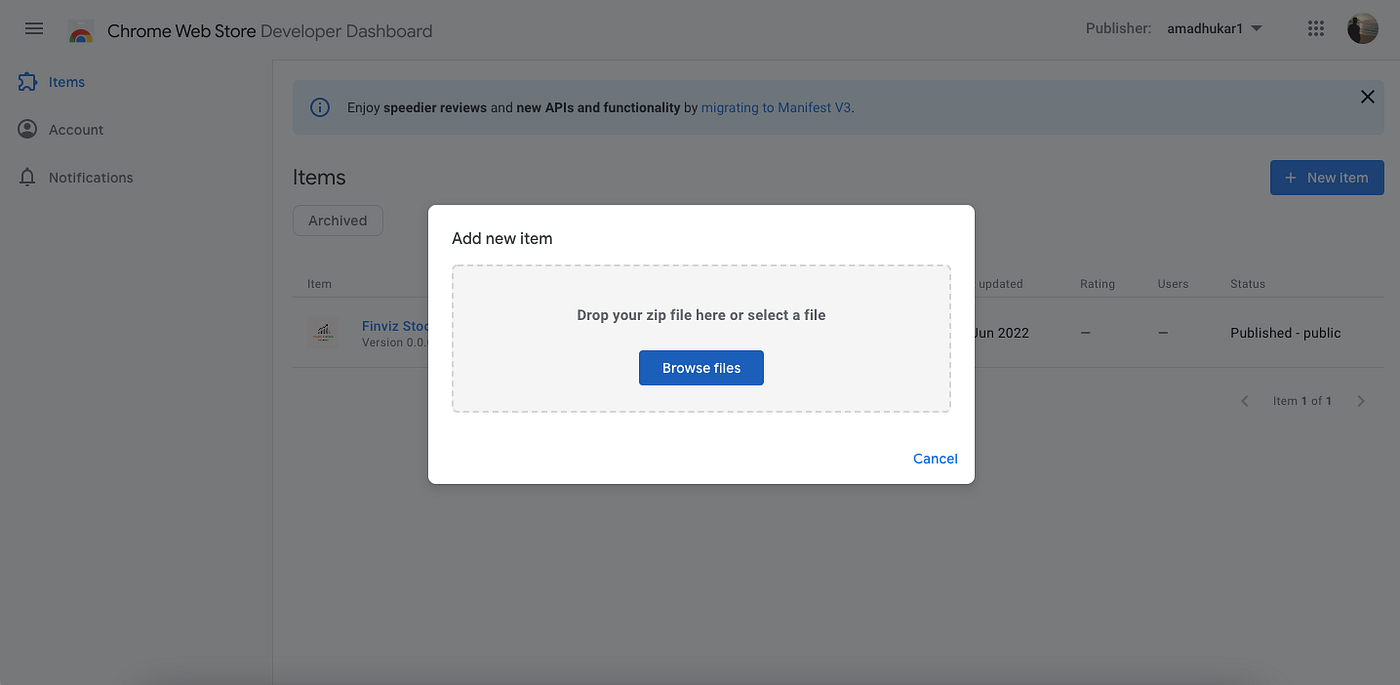Click the New item button
The height and width of the screenshot is (685, 1400).
tap(1327, 177)
